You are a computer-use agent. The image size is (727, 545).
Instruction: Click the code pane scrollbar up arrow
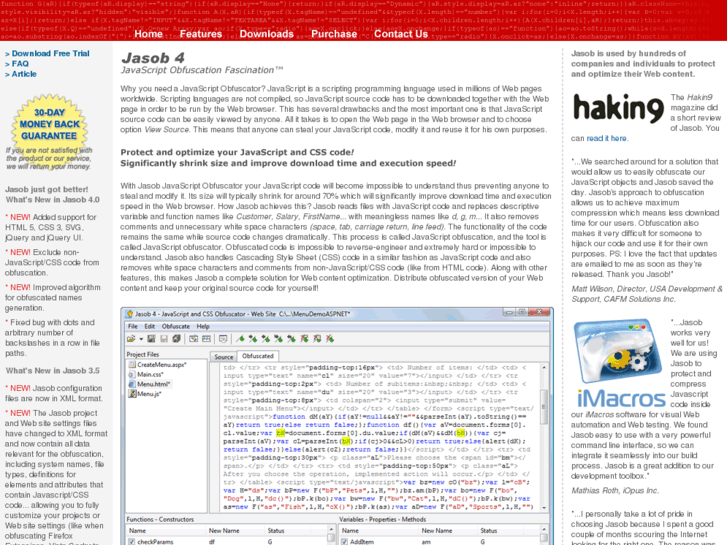tap(544, 368)
